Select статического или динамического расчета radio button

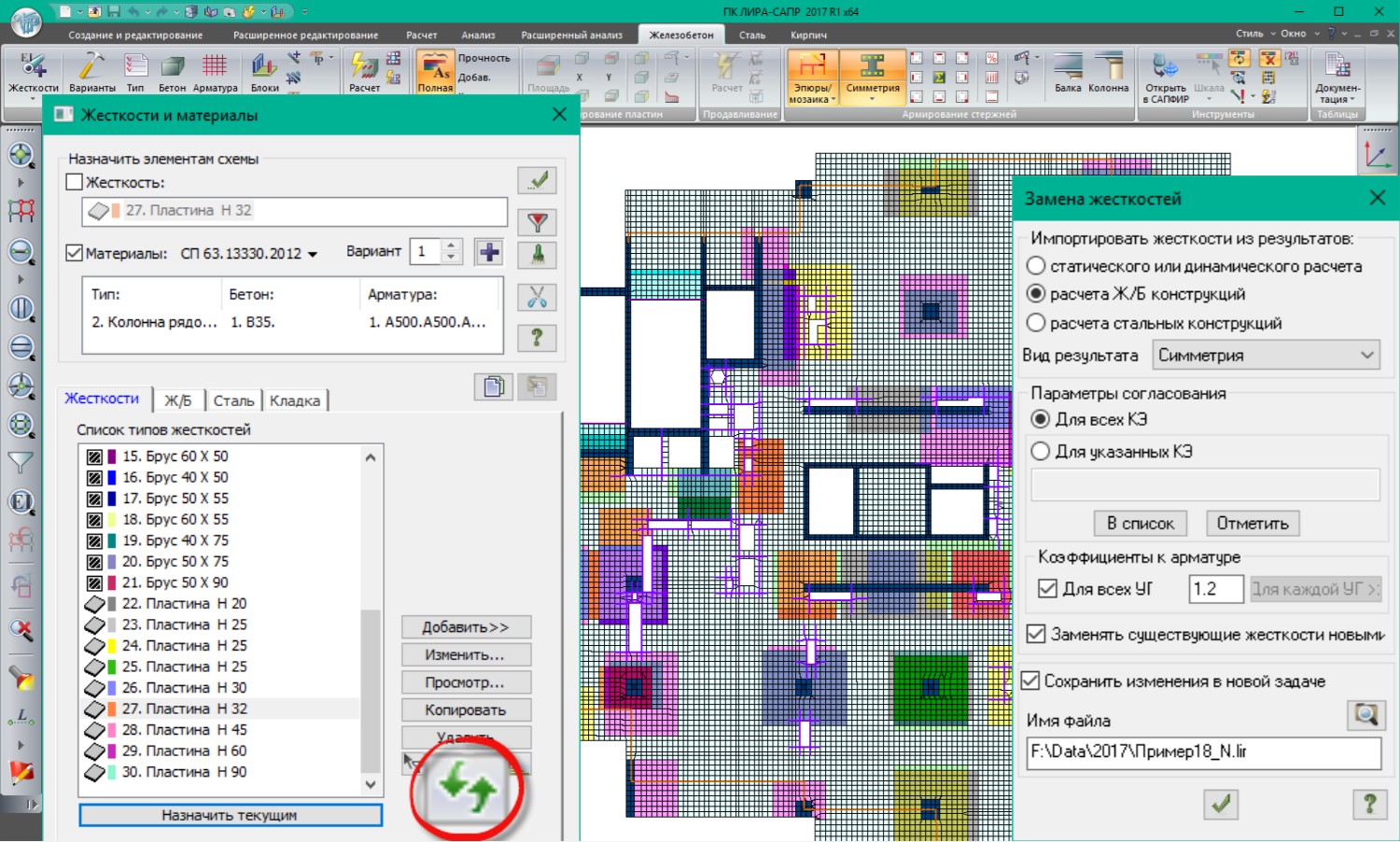pyautogui.click(x=1036, y=266)
